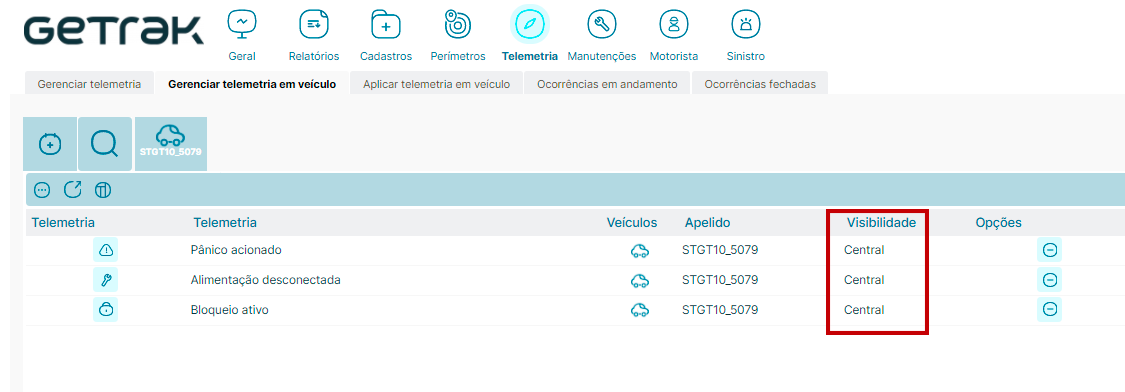This screenshot has width=1125, height=392.
Task: Remove the Pânico acionado telemetry row
Action: click(x=1049, y=250)
